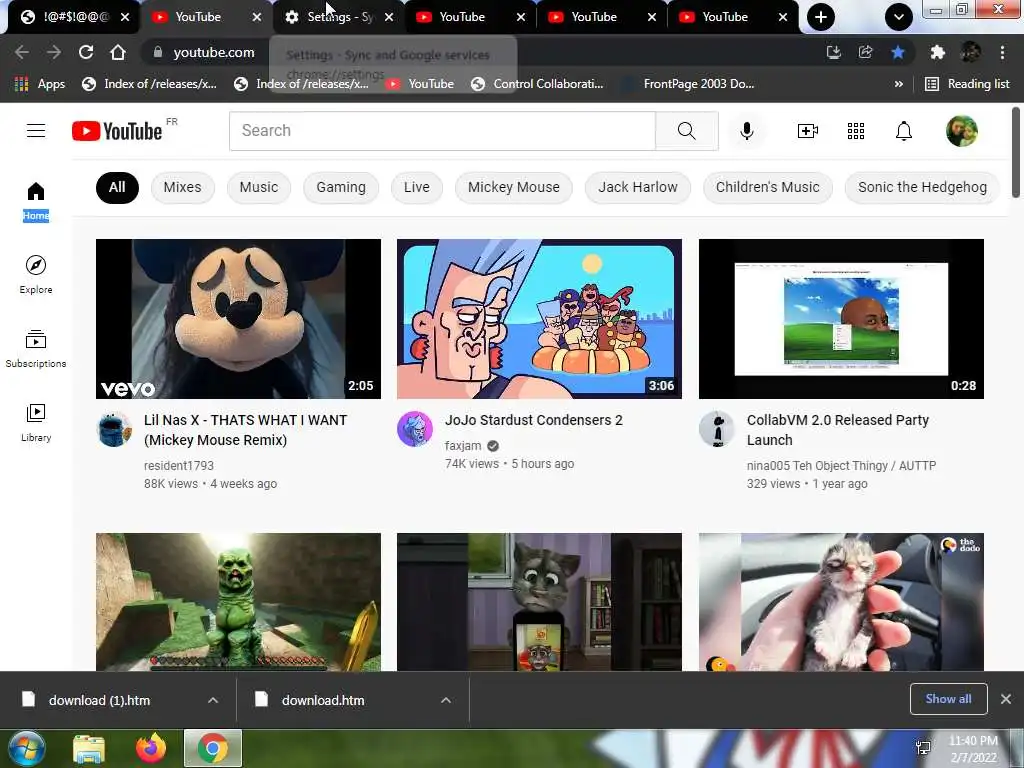The height and width of the screenshot is (768, 1024).
Task: Open the YouTube apps grid icon
Action: [x=856, y=131]
